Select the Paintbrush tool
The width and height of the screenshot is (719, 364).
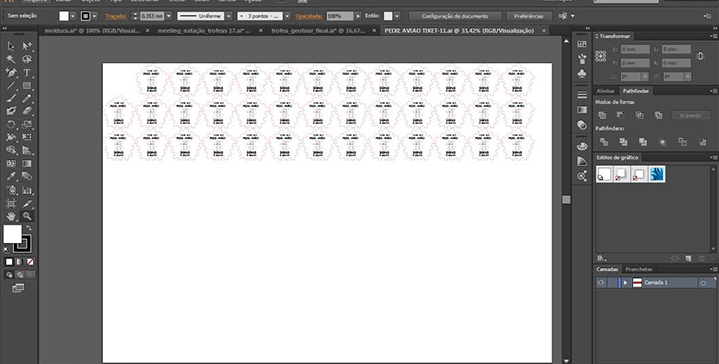click(x=11, y=98)
